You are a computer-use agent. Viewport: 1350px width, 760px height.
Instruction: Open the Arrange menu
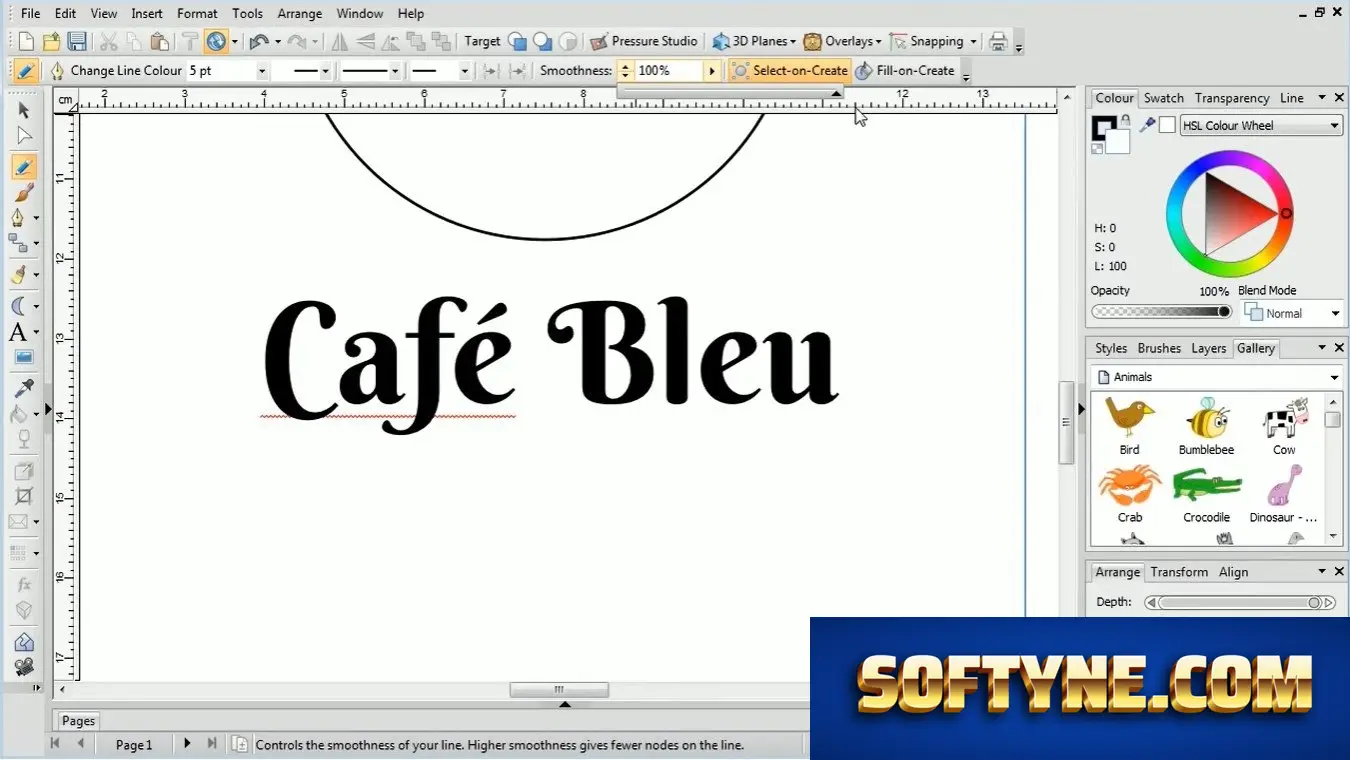pos(300,13)
